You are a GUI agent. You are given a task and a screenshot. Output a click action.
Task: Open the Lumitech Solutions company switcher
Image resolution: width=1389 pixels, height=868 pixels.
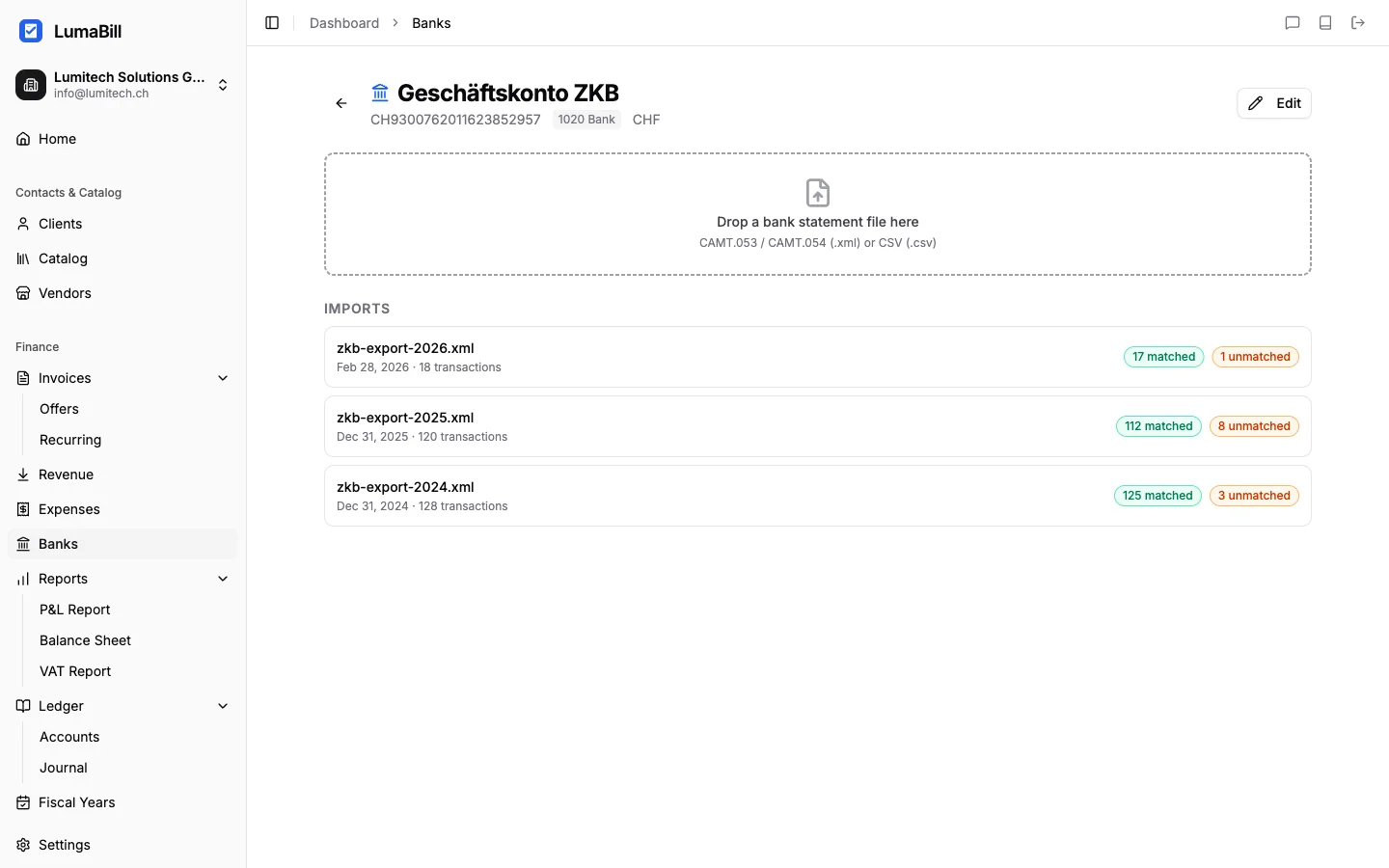pos(122,85)
